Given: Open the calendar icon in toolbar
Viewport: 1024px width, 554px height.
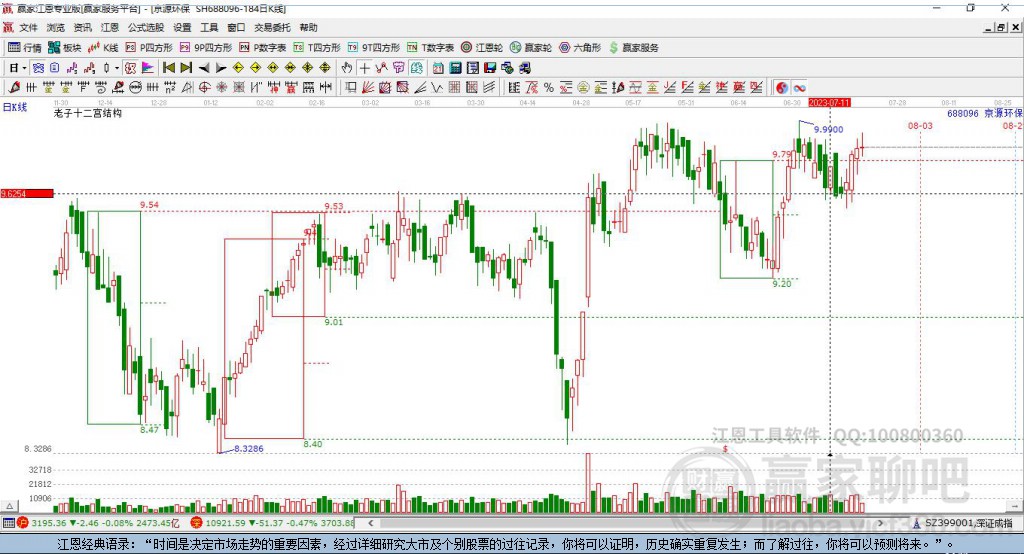Looking at the screenshot, I should 438,68.
